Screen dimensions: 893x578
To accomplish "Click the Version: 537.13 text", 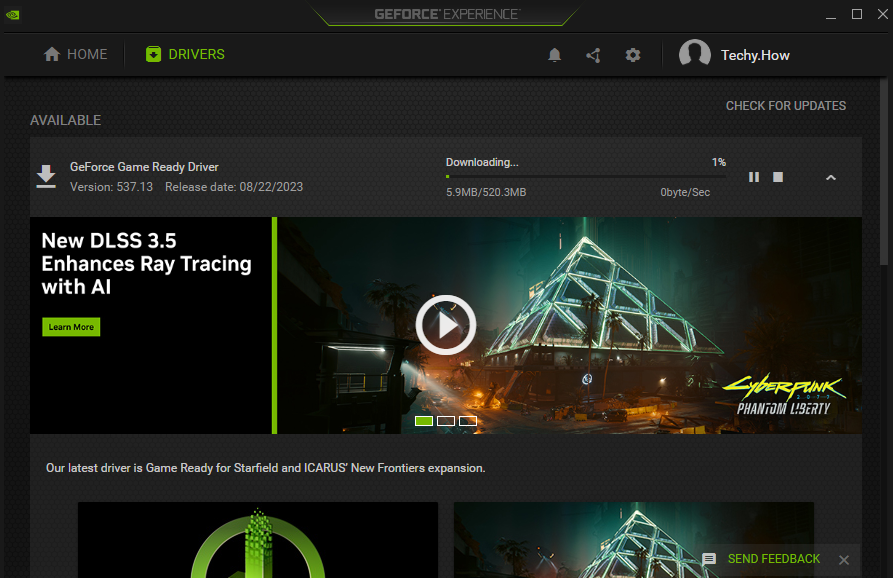I will click(112, 187).
